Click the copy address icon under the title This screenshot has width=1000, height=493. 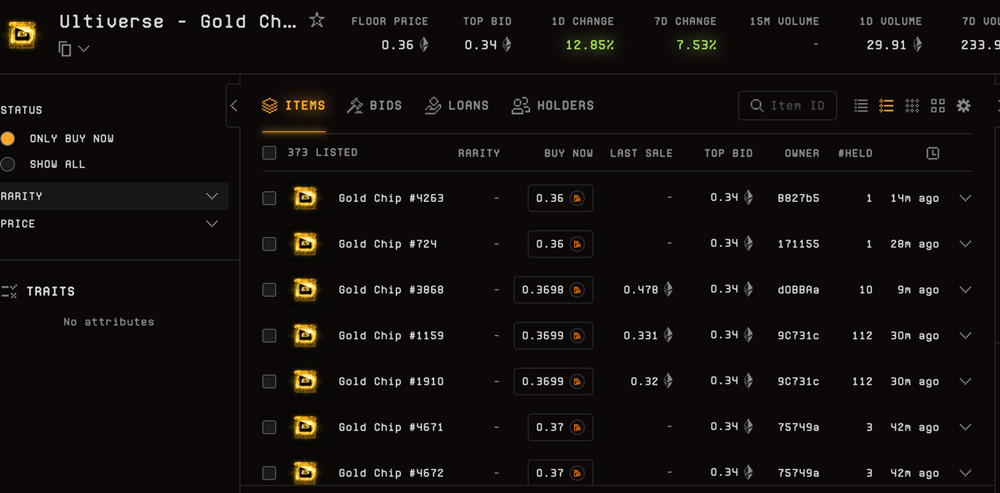point(65,49)
